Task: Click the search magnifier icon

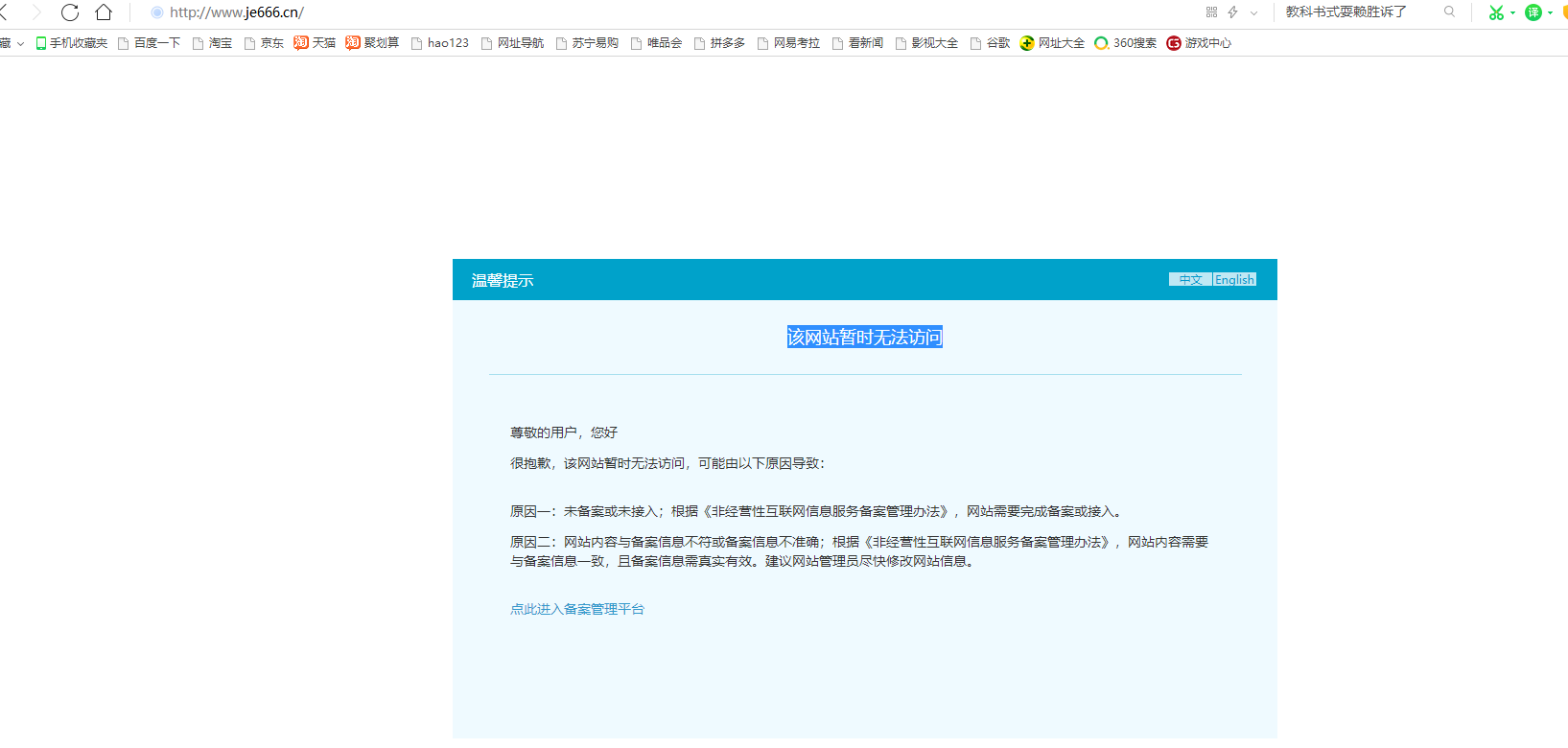Action: pos(1449,12)
